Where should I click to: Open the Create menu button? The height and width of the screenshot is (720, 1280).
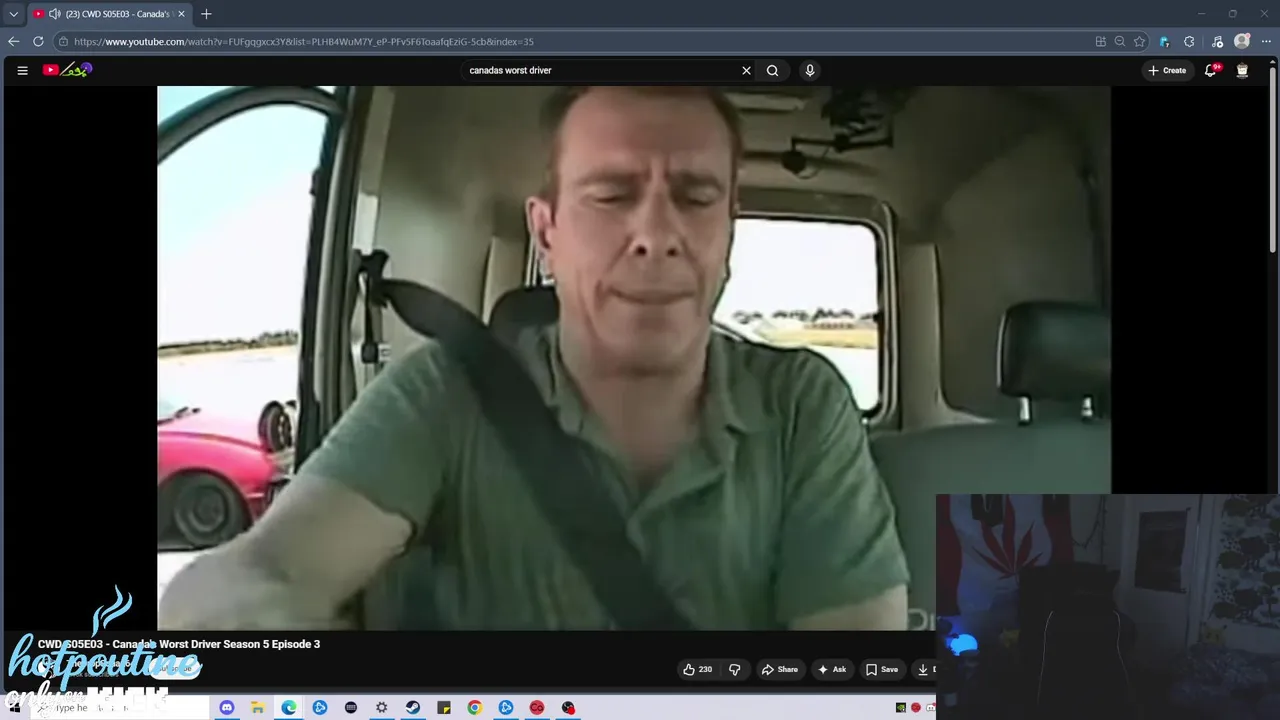(1167, 70)
